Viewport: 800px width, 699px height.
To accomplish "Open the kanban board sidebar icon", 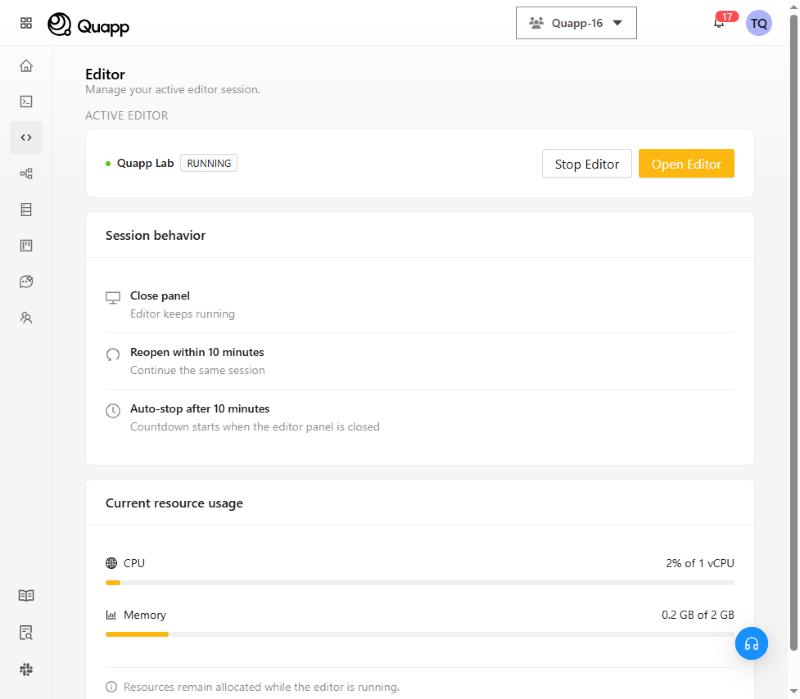I will [x=26, y=246].
